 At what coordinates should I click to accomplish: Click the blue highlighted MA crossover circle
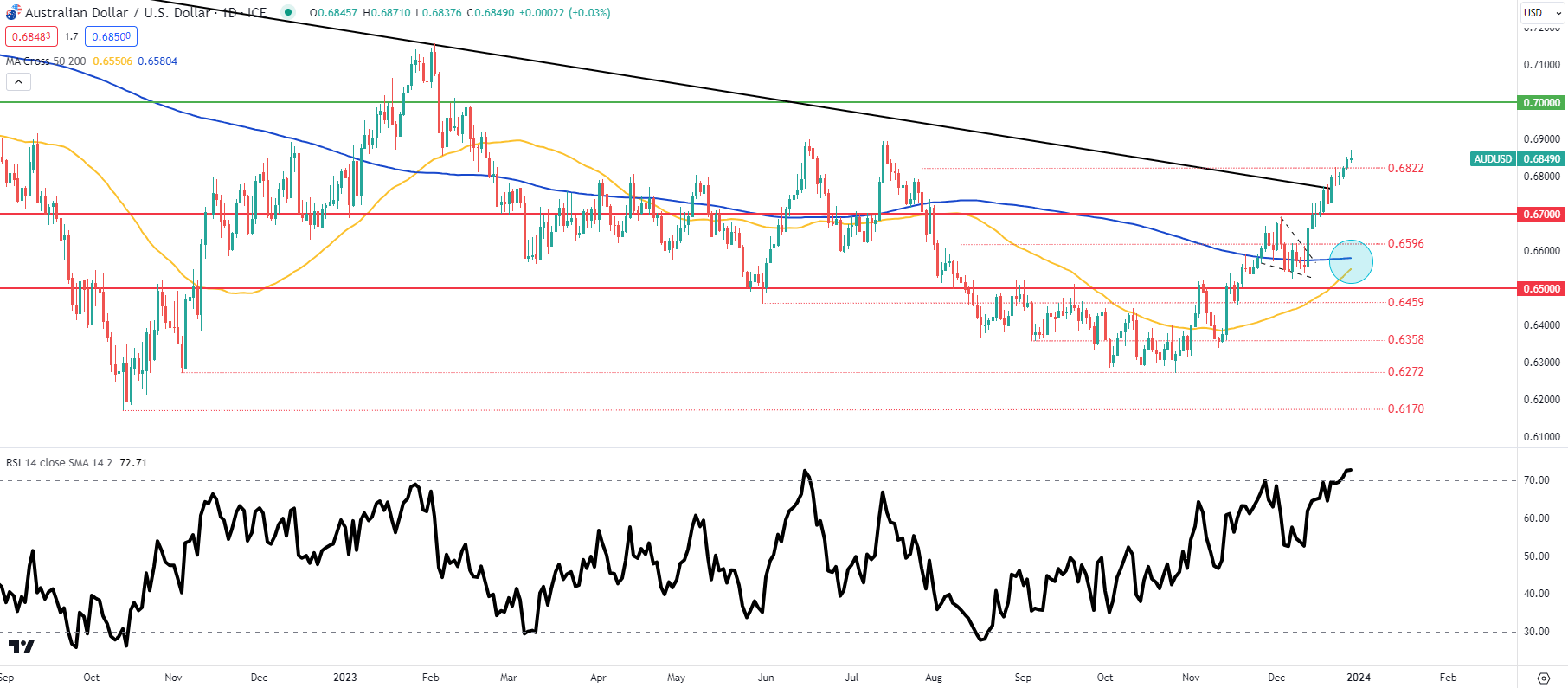click(x=1351, y=261)
